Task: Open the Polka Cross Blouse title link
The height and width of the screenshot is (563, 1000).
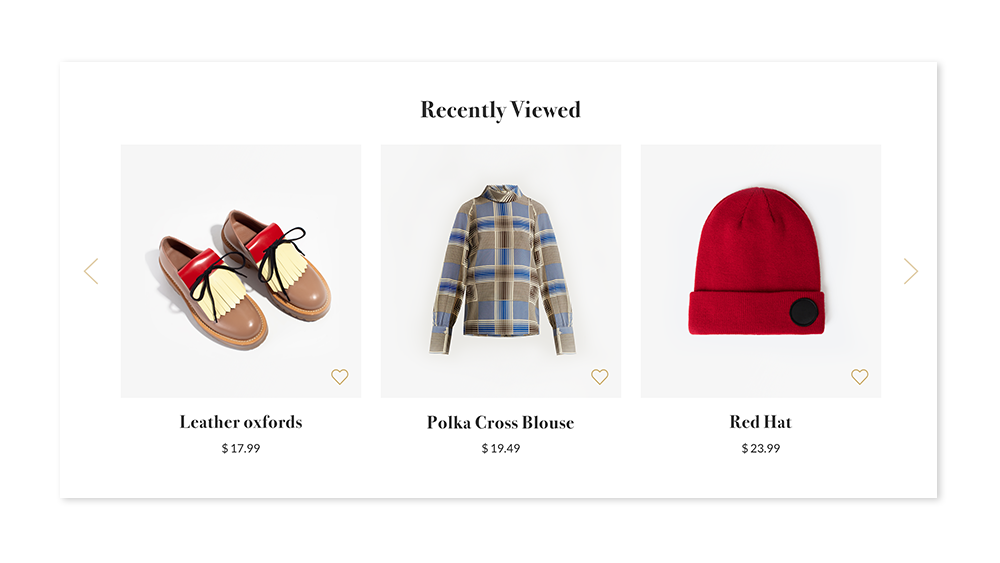Action: coord(501,422)
